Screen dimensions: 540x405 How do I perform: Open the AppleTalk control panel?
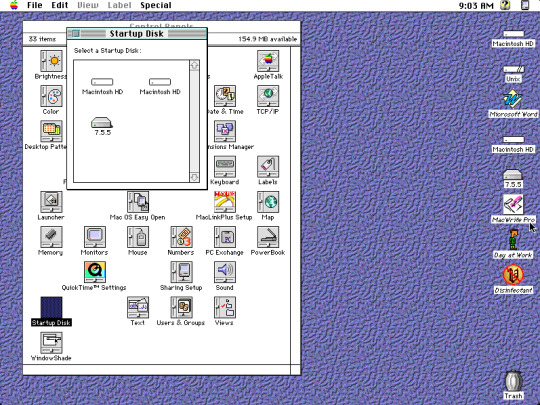(268, 61)
